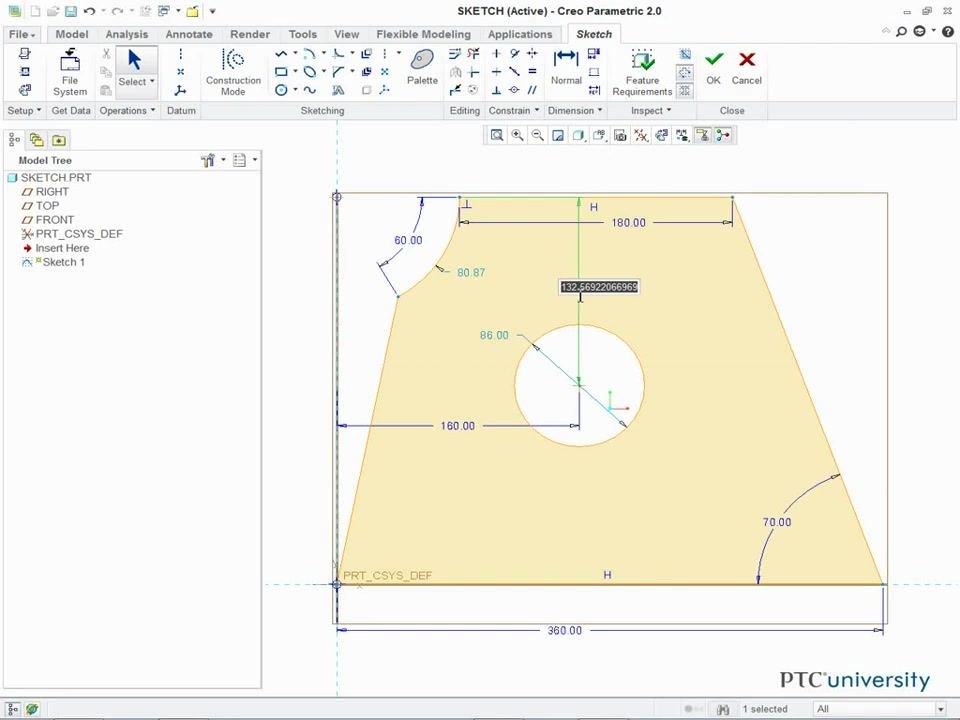Viewport: 960px width, 720px height.
Task: Open Feature Requirements check
Action: tap(642, 72)
